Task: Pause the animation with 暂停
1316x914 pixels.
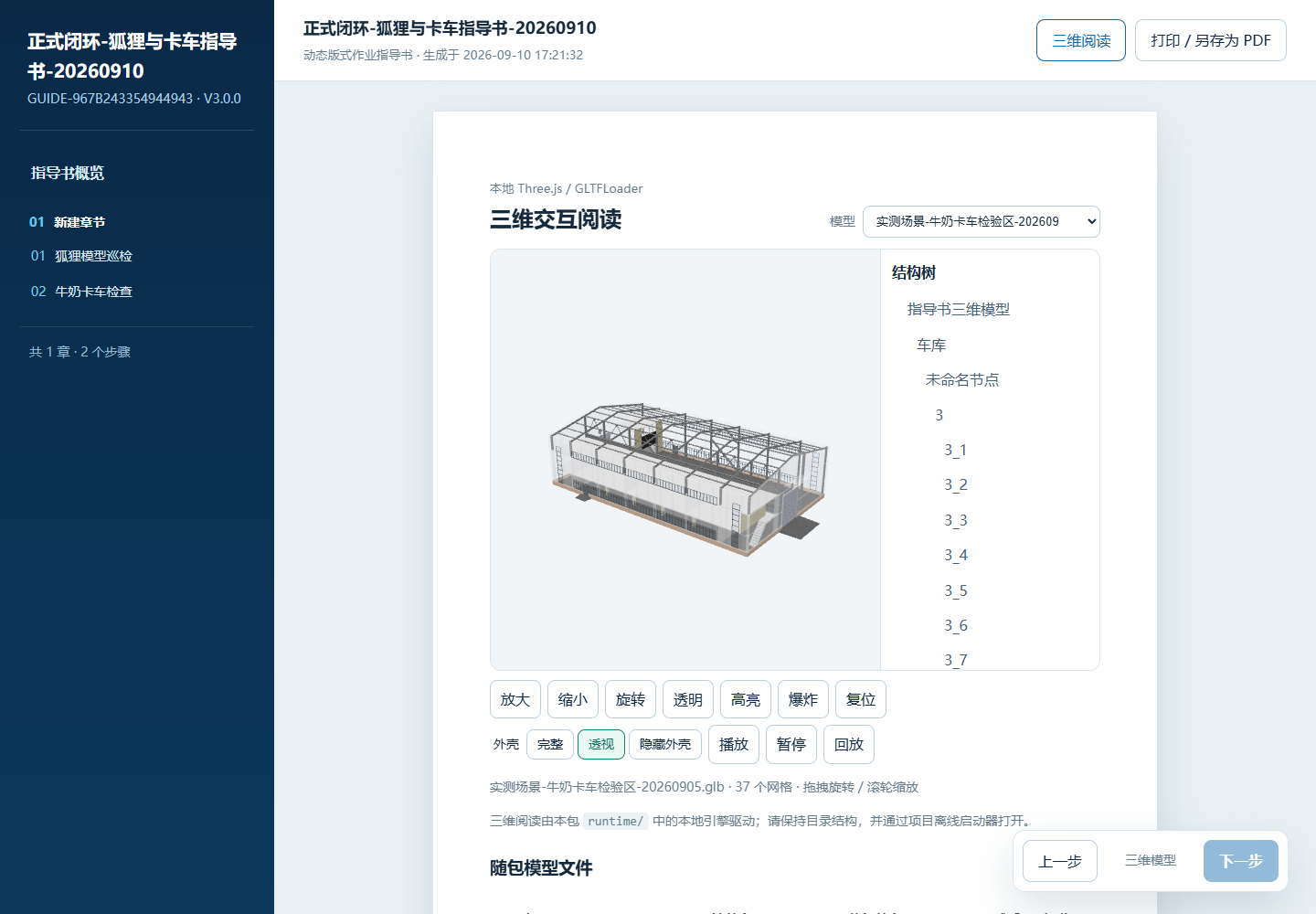Action: pos(791,744)
